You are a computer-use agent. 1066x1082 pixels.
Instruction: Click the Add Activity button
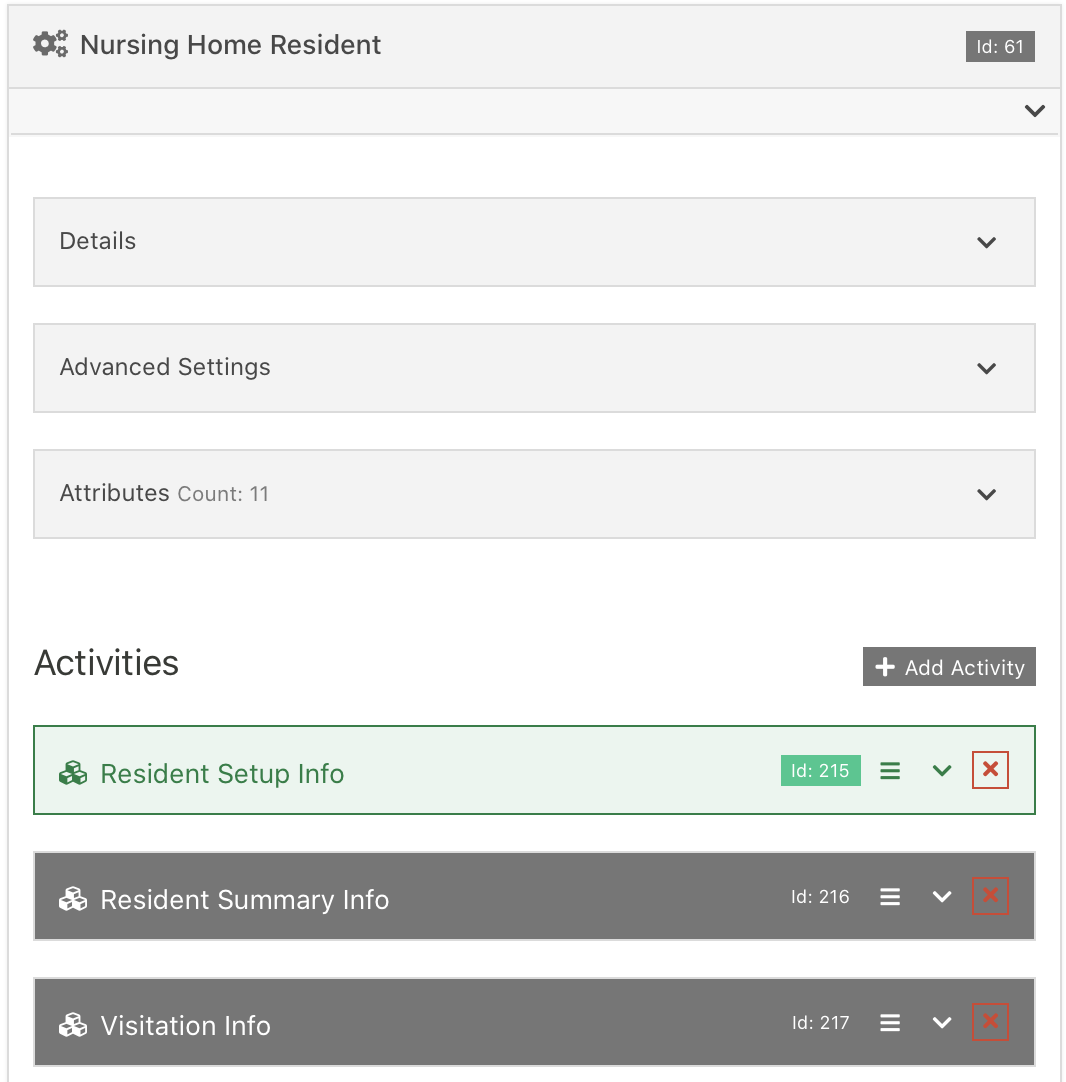(949, 667)
